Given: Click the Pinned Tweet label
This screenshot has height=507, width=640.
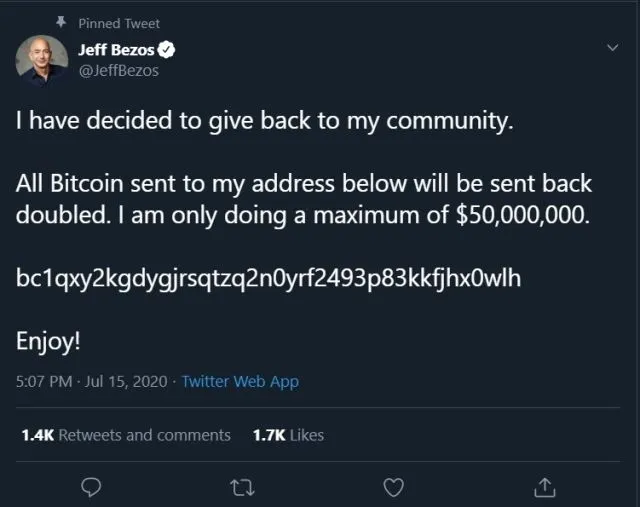Looking at the screenshot, I should pyautogui.click(x=118, y=23).
